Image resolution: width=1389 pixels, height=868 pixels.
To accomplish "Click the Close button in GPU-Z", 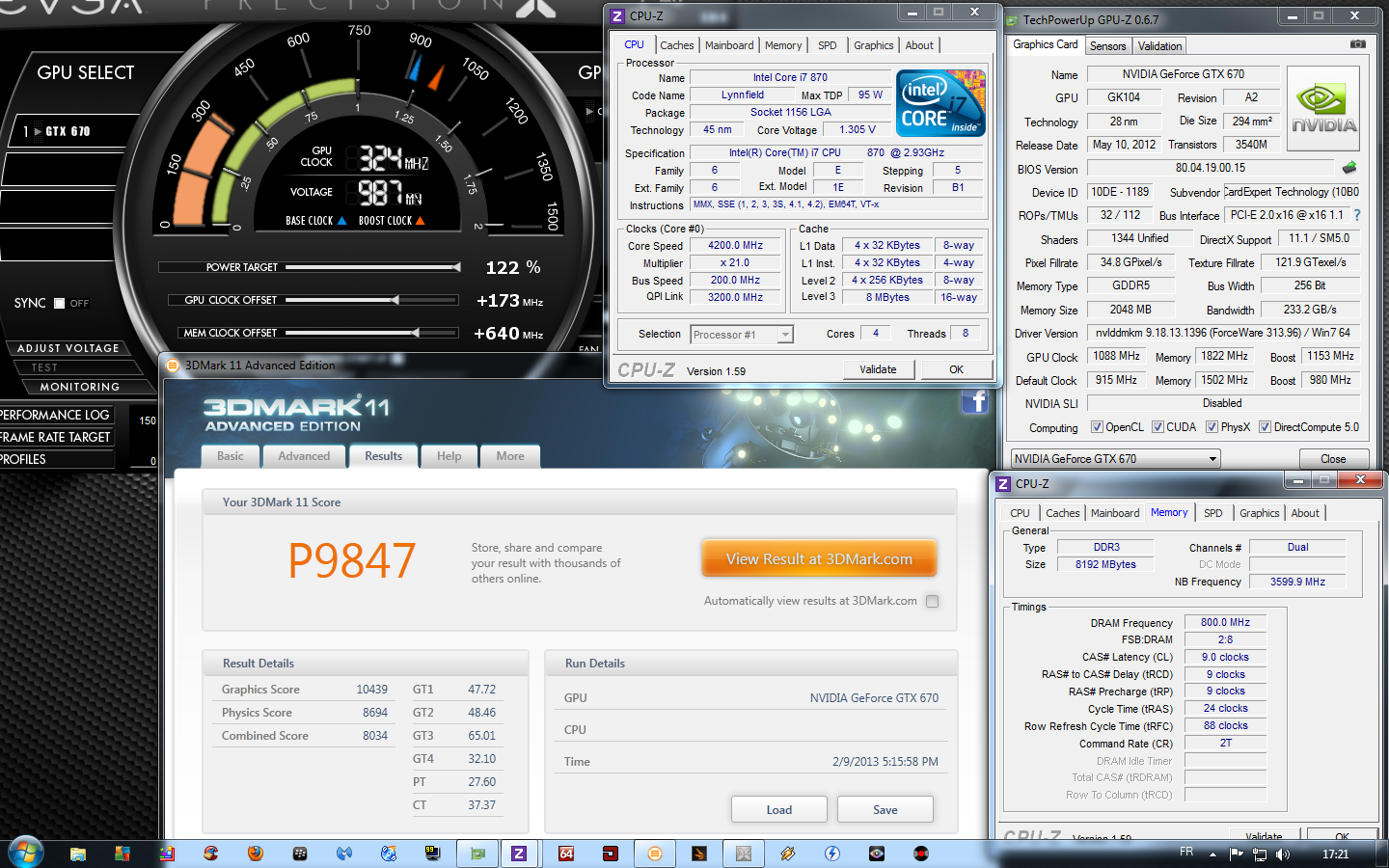I will click(x=1333, y=459).
